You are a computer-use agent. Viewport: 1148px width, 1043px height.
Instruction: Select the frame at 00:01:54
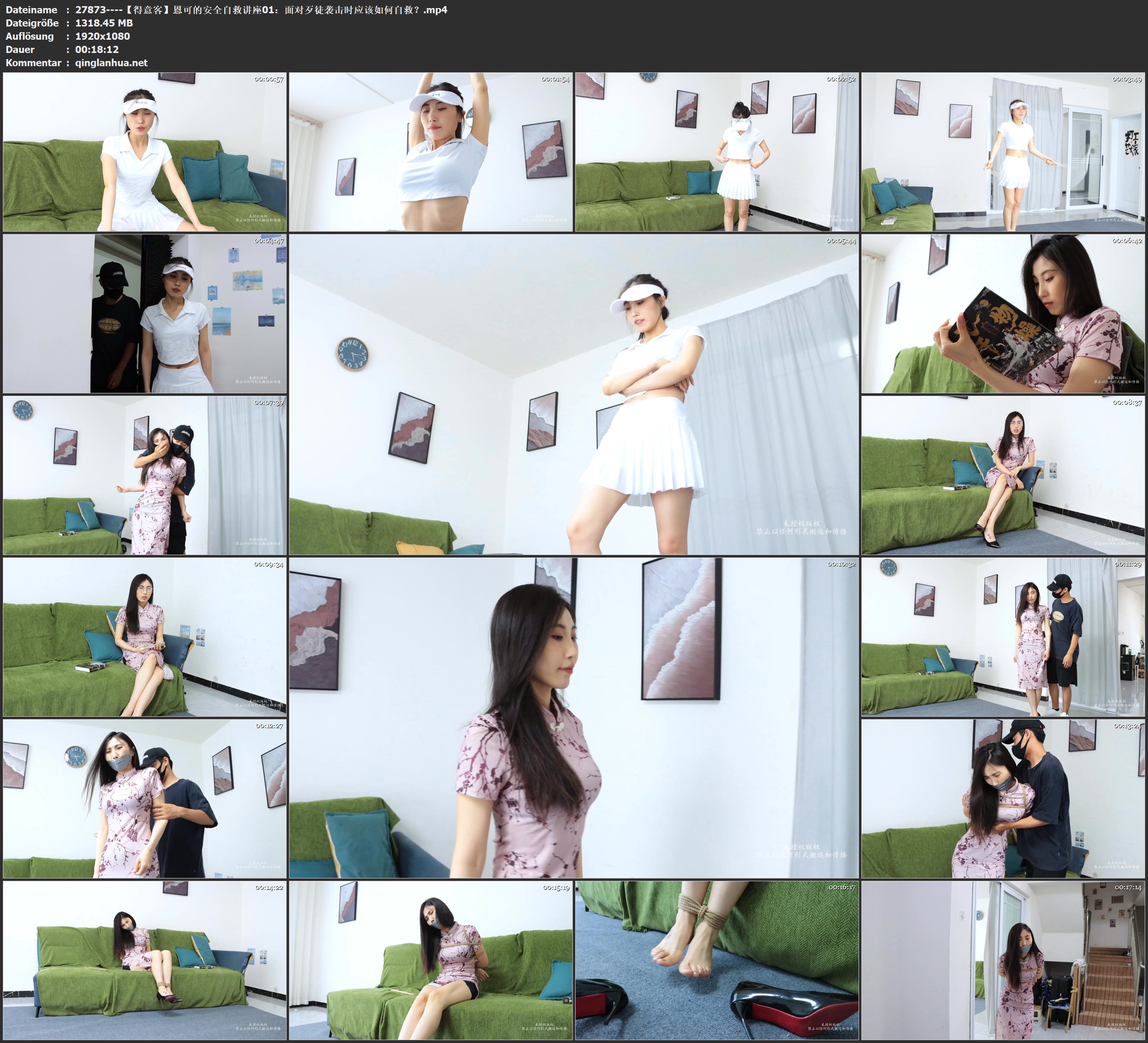[430, 152]
